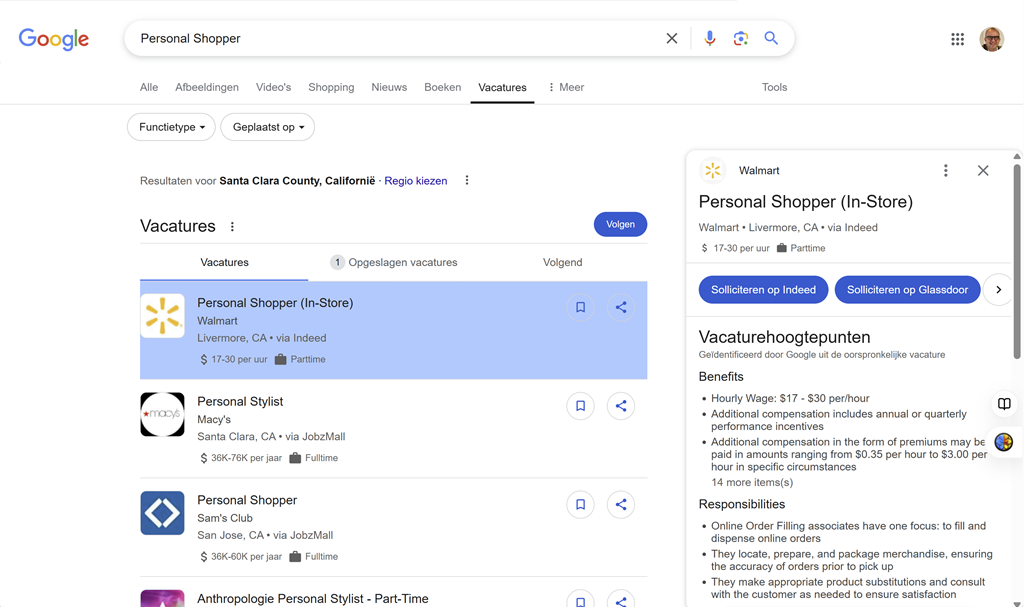
Task: Clear the search box text
Action: (x=672, y=39)
